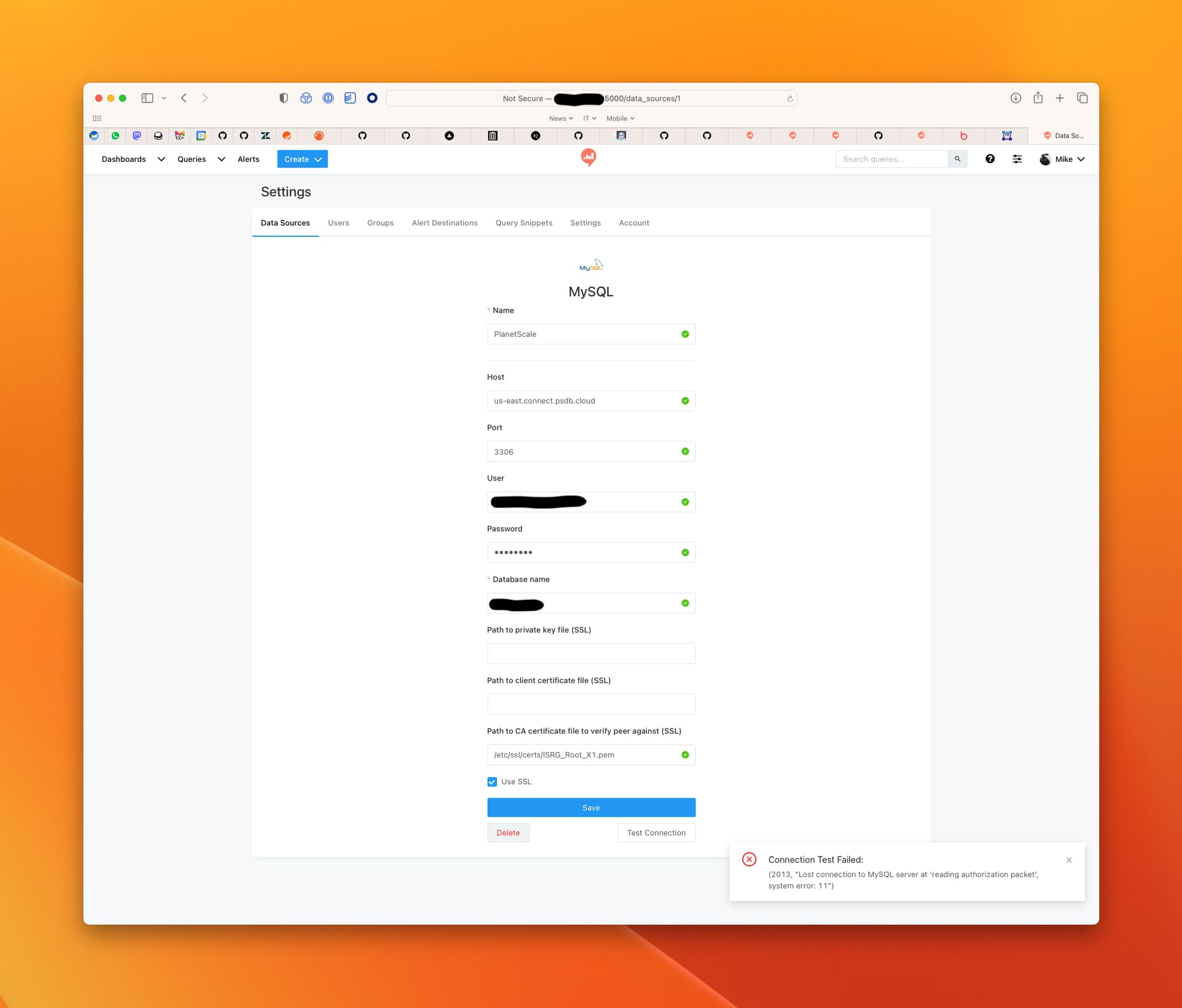The image size is (1182, 1008).
Task: Select the Data So... browser tab
Action: pyautogui.click(x=1063, y=136)
